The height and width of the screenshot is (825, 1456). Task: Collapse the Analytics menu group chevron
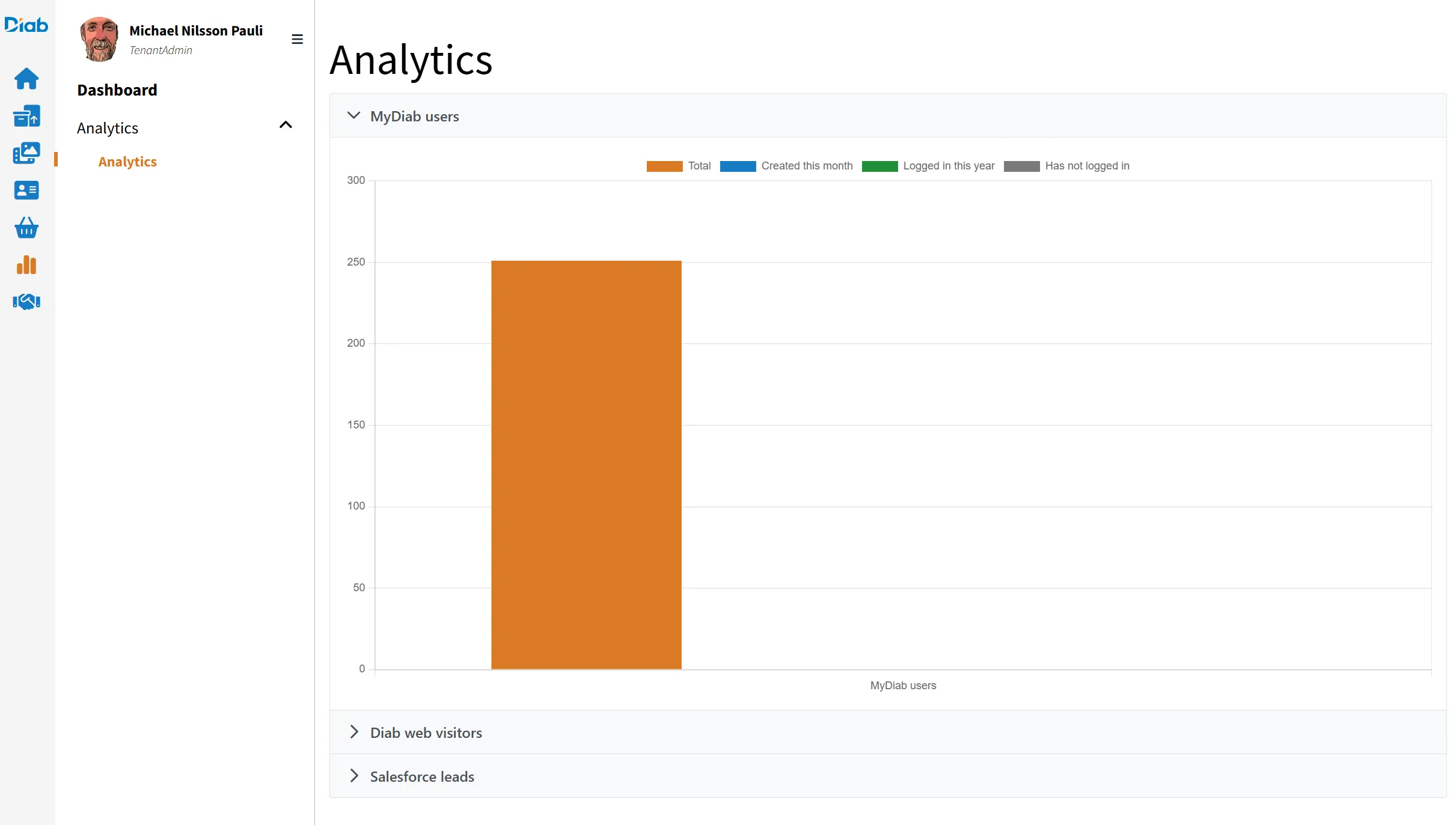click(x=286, y=125)
